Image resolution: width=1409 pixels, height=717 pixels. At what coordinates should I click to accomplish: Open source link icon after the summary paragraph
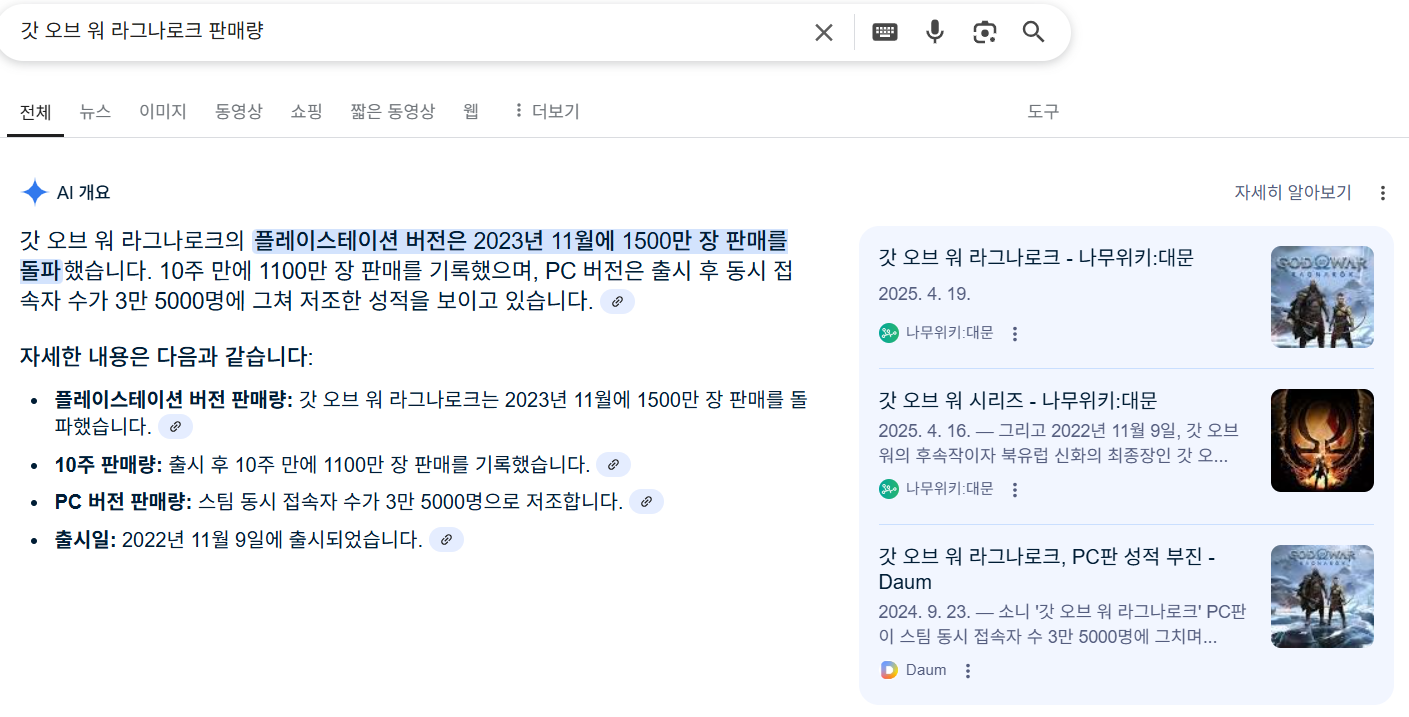pyautogui.click(x=618, y=301)
